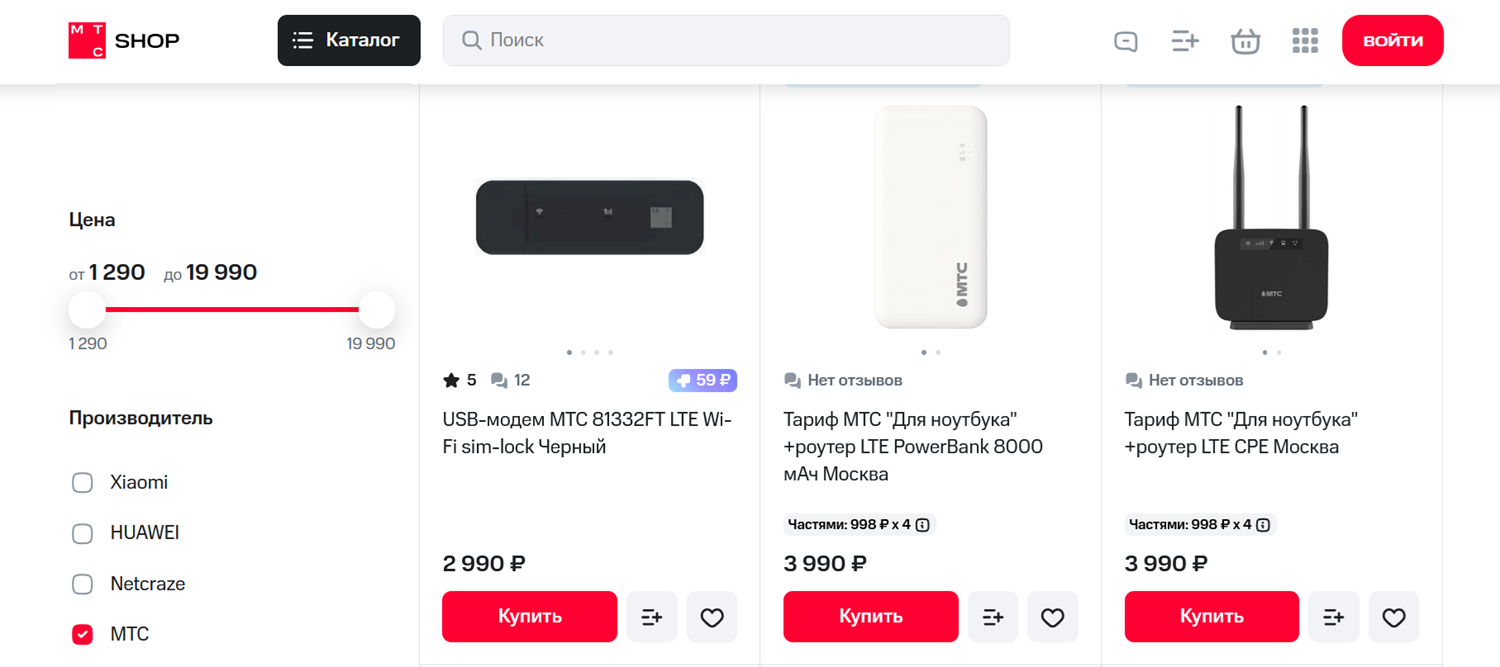Click the search input field

tap(727, 40)
